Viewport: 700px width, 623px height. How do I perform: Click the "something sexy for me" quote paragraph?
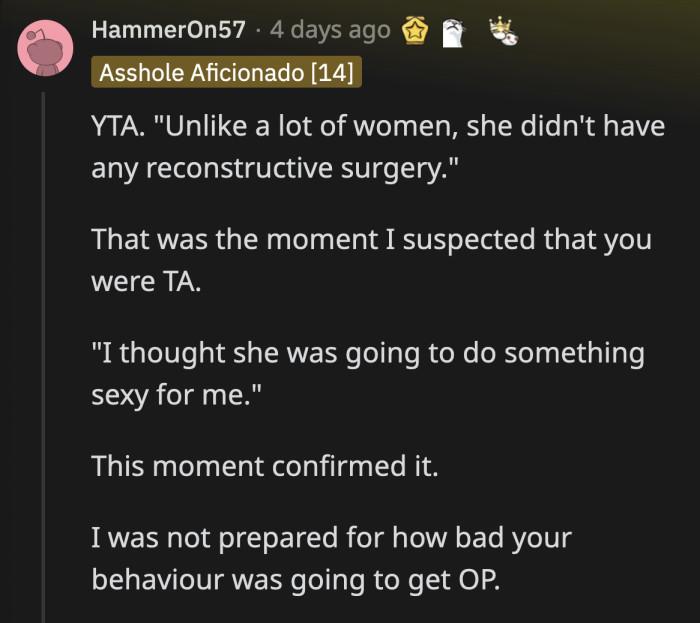click(368, 372)
